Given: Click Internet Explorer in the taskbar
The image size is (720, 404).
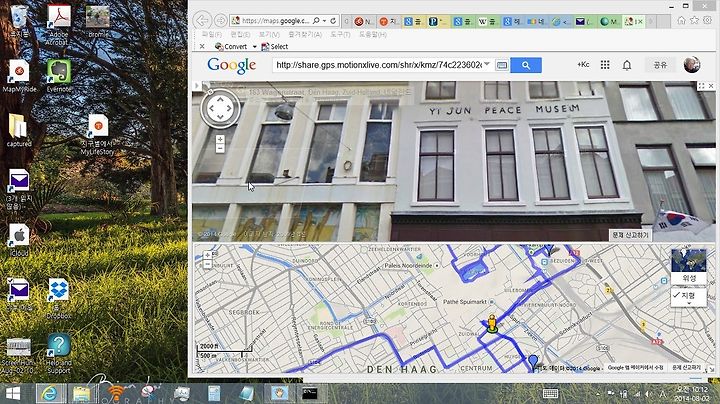Looking at the screenshot, I should [x=50, y=393].
